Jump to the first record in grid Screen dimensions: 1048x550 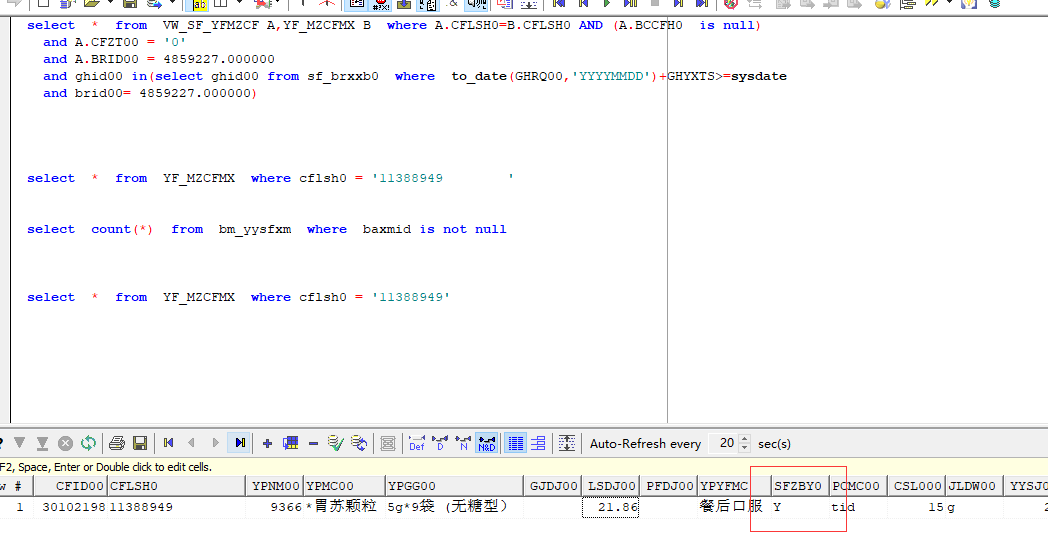tap(169, 443)
